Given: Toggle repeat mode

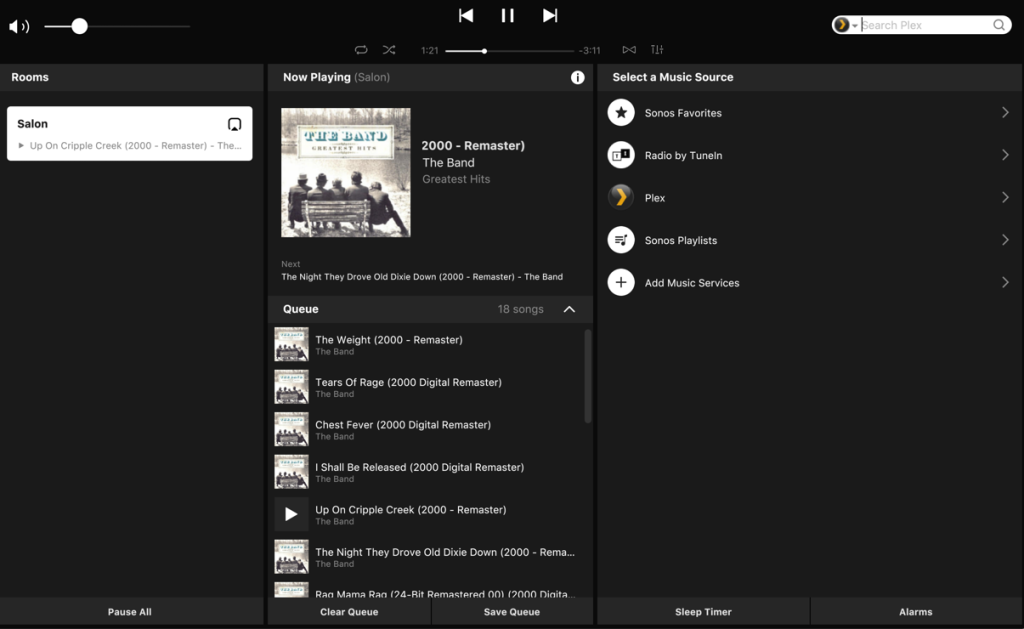Looking at the screenshot, I should [x=361, y=50].
